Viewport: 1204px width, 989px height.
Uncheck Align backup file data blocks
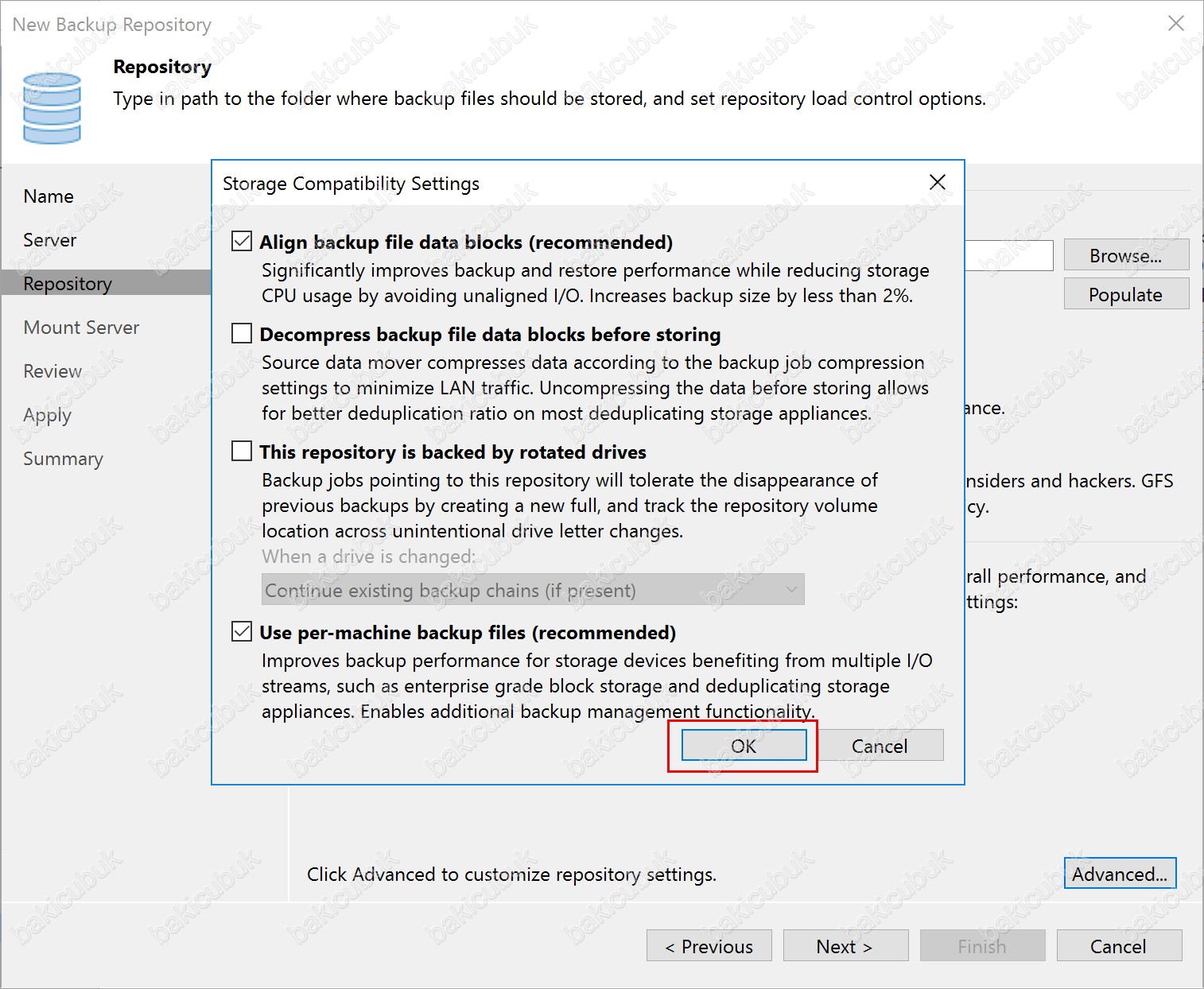(x=242, y=242)
